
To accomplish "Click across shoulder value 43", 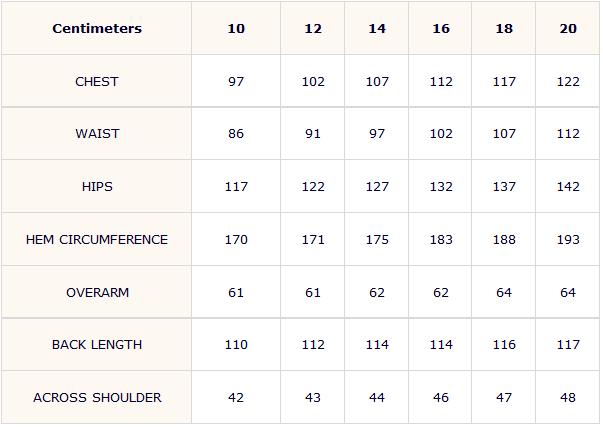I will tap(313, 398).
